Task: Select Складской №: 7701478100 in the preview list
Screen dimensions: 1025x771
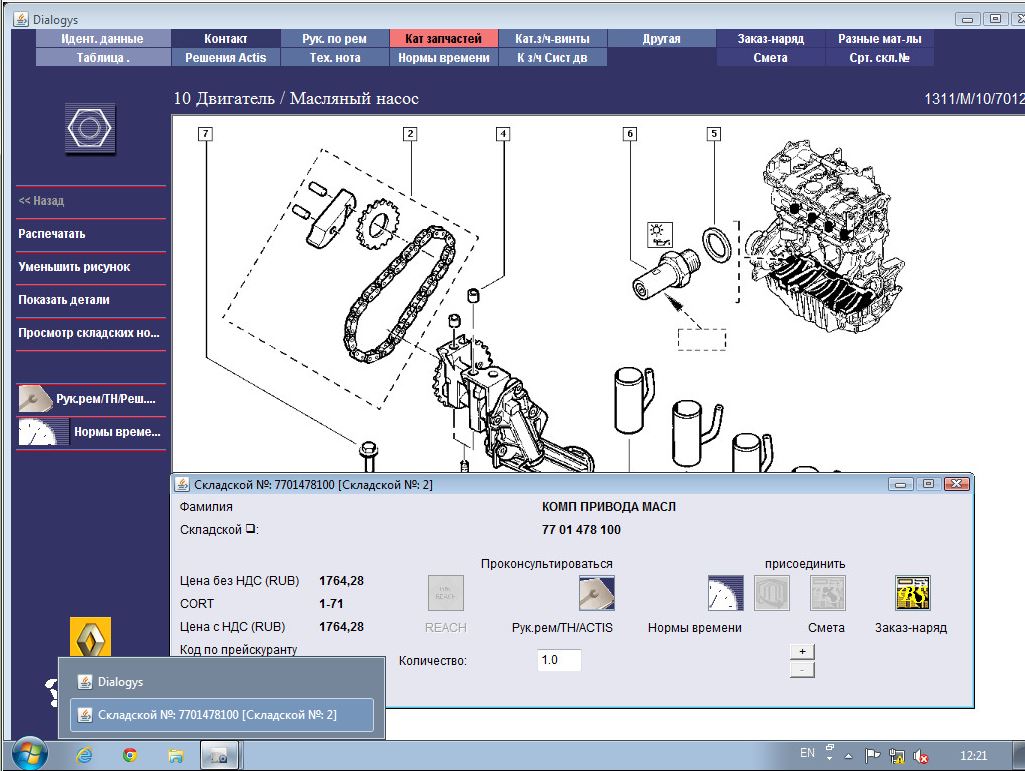Action: pos(222,715)
